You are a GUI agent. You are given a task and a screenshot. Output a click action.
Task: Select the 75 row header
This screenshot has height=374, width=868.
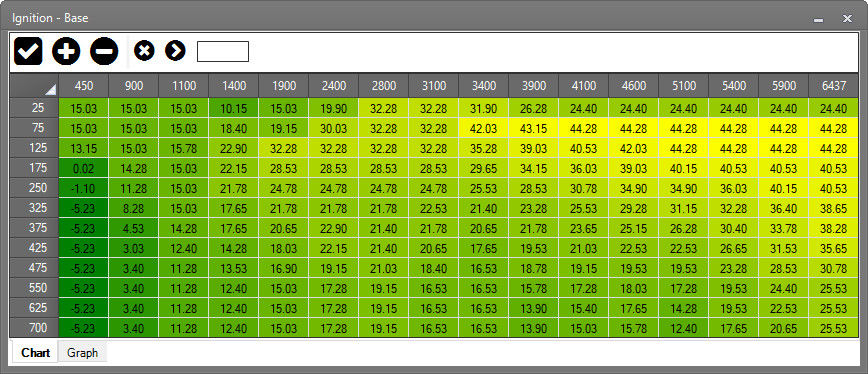(x=34, y=128)
